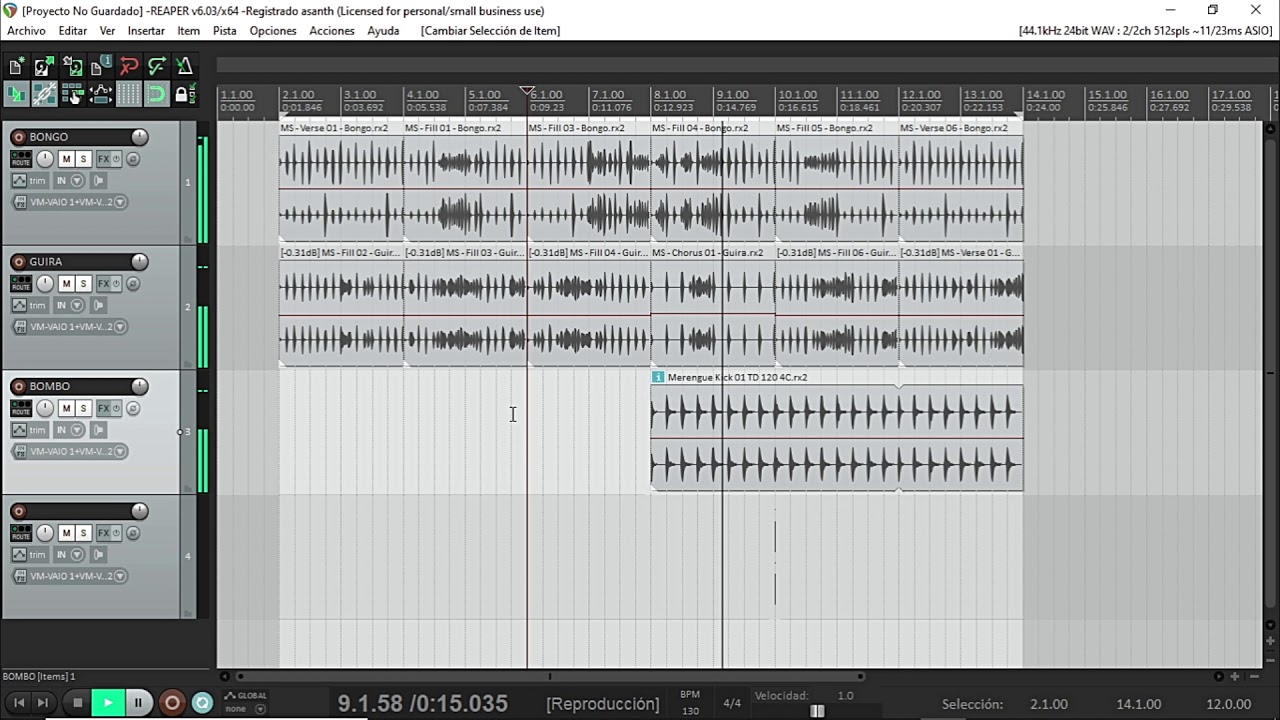
Task: Open the Insertar menu
Action: point(146,31)
